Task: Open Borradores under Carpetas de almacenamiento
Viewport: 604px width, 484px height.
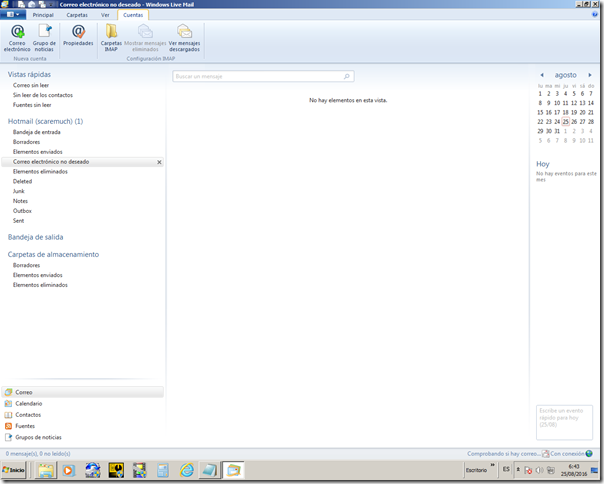Action: (26, 265)
